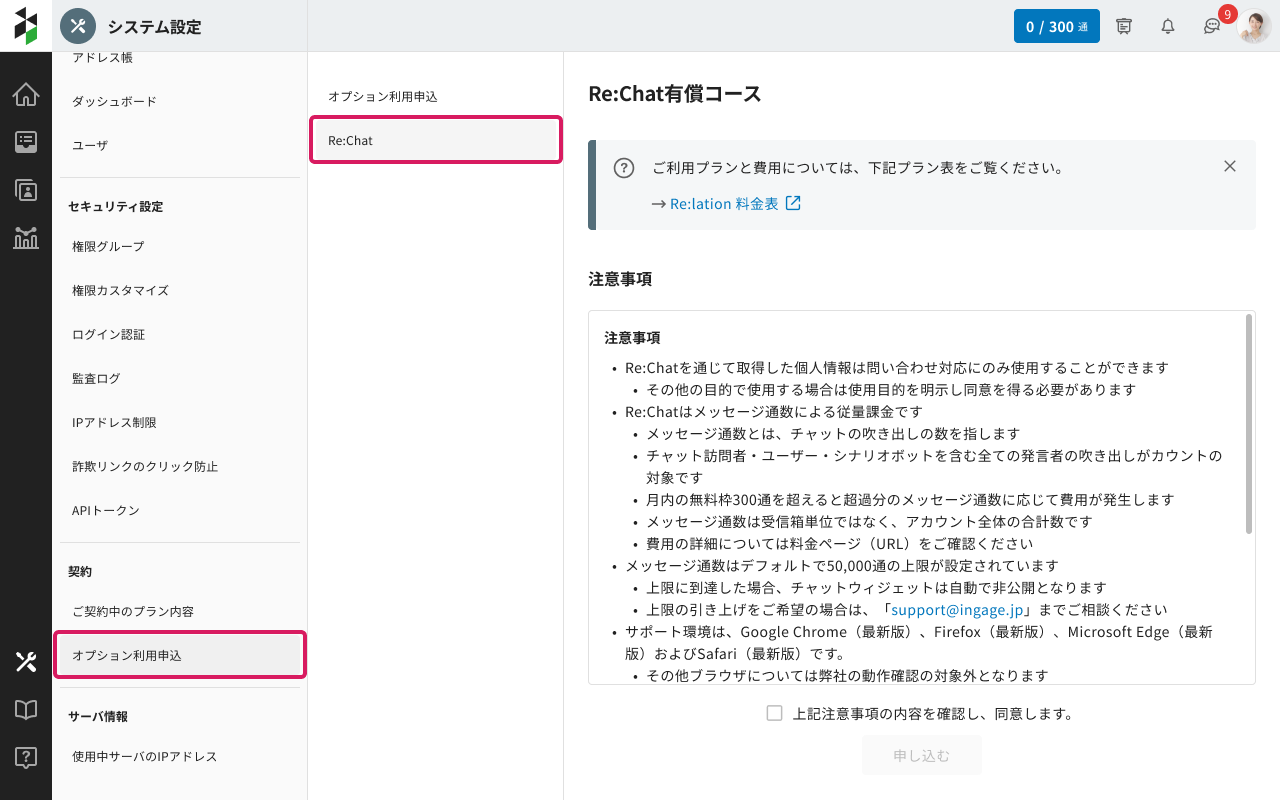Click the 注意事項 box scrollbar
The image size is (1280, 800).
tap(1248, 424)
